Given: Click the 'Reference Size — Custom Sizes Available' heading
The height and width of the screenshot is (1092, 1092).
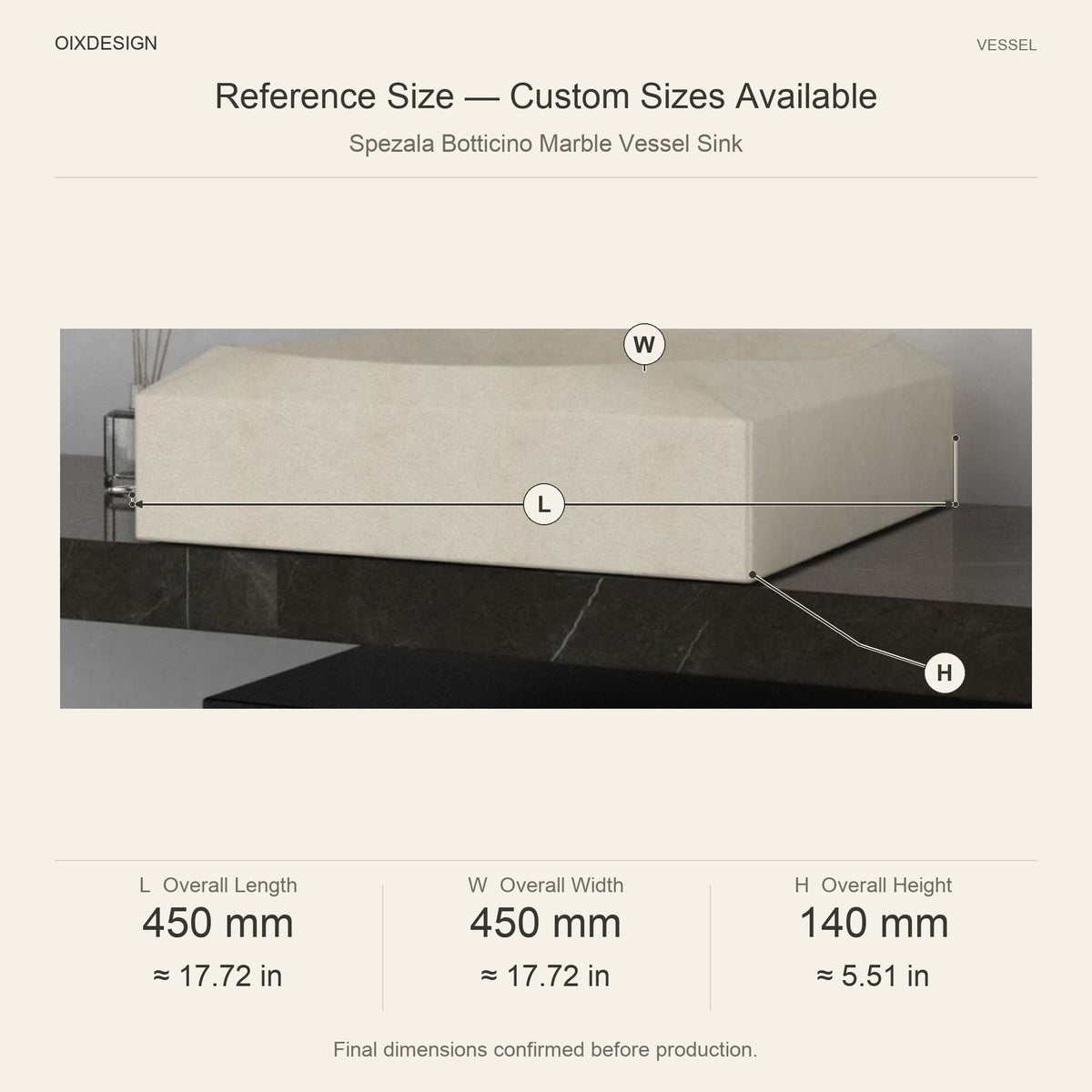Looking at the screenshot, I should [546, 96].
